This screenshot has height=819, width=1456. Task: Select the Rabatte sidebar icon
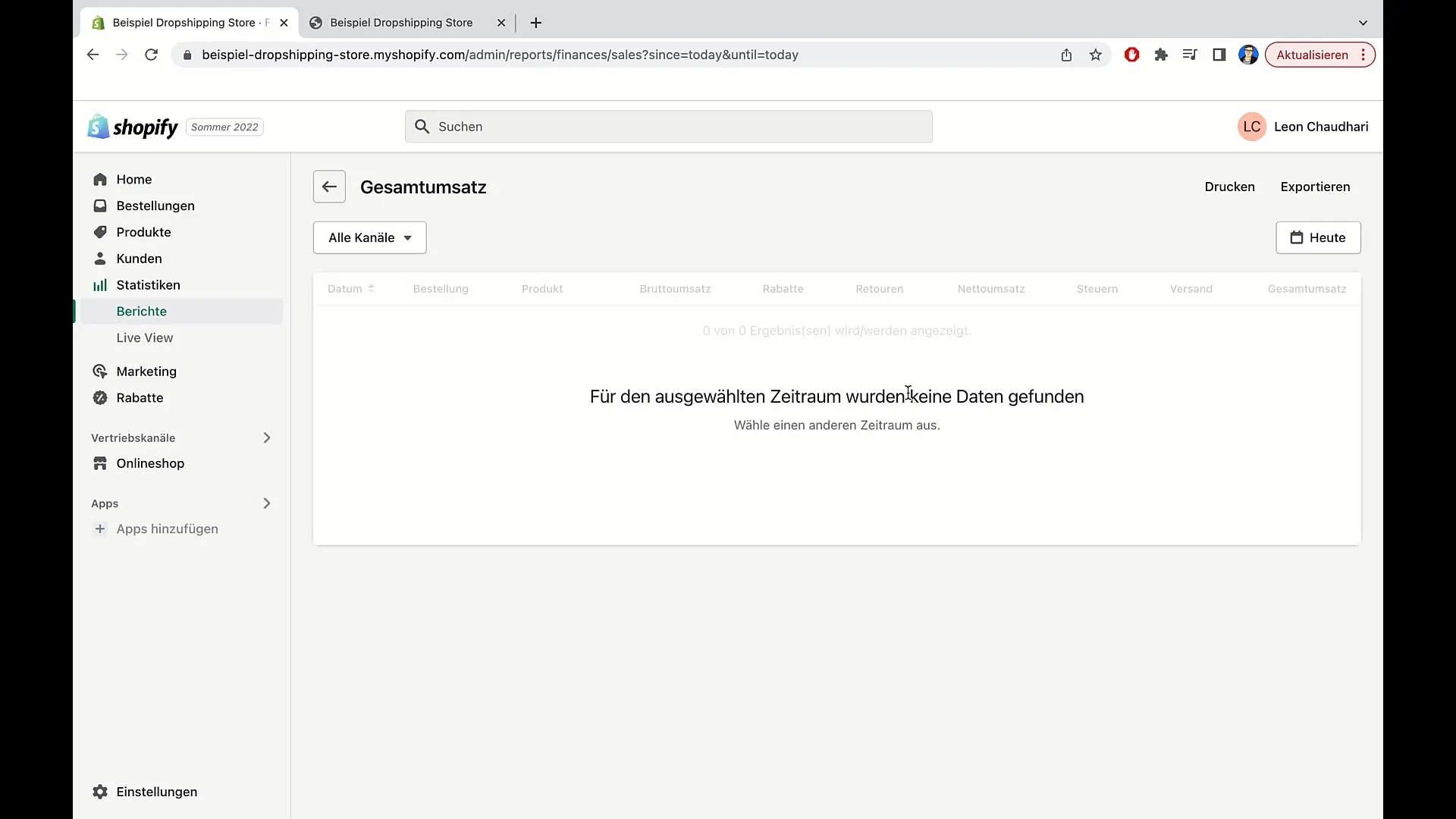[100, 397]
